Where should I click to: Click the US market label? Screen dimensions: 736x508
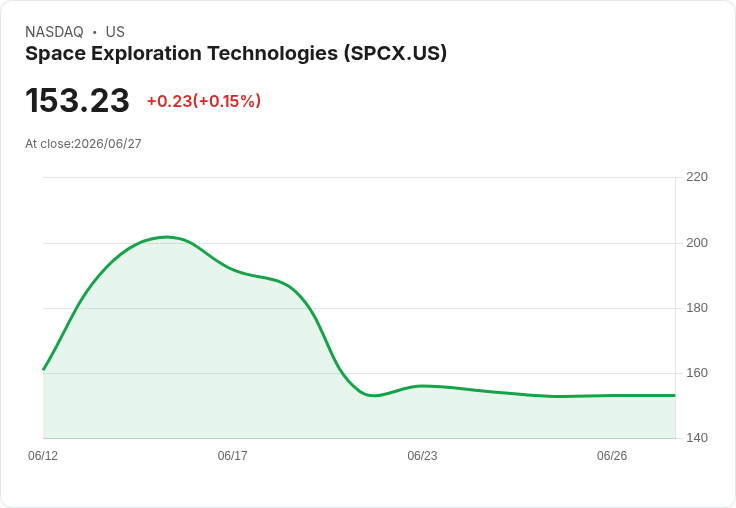(115, 31)
